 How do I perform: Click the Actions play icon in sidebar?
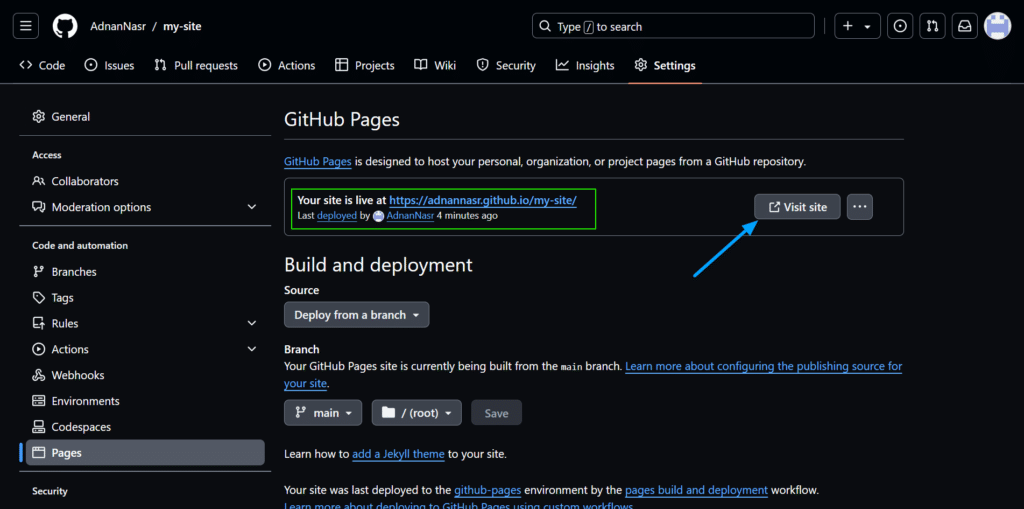[x=39, y=349]
